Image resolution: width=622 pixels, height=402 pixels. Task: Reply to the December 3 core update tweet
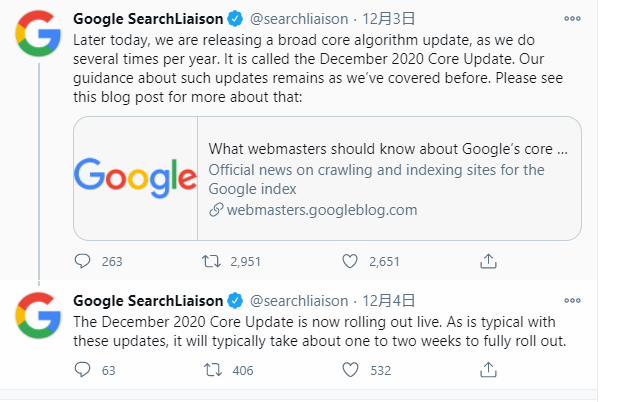(83, 261)
